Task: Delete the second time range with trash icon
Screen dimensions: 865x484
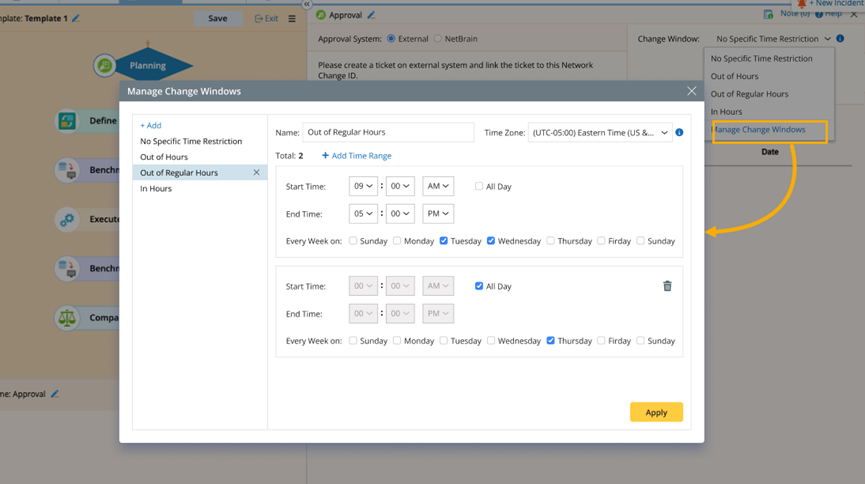Action: (667, 286)
